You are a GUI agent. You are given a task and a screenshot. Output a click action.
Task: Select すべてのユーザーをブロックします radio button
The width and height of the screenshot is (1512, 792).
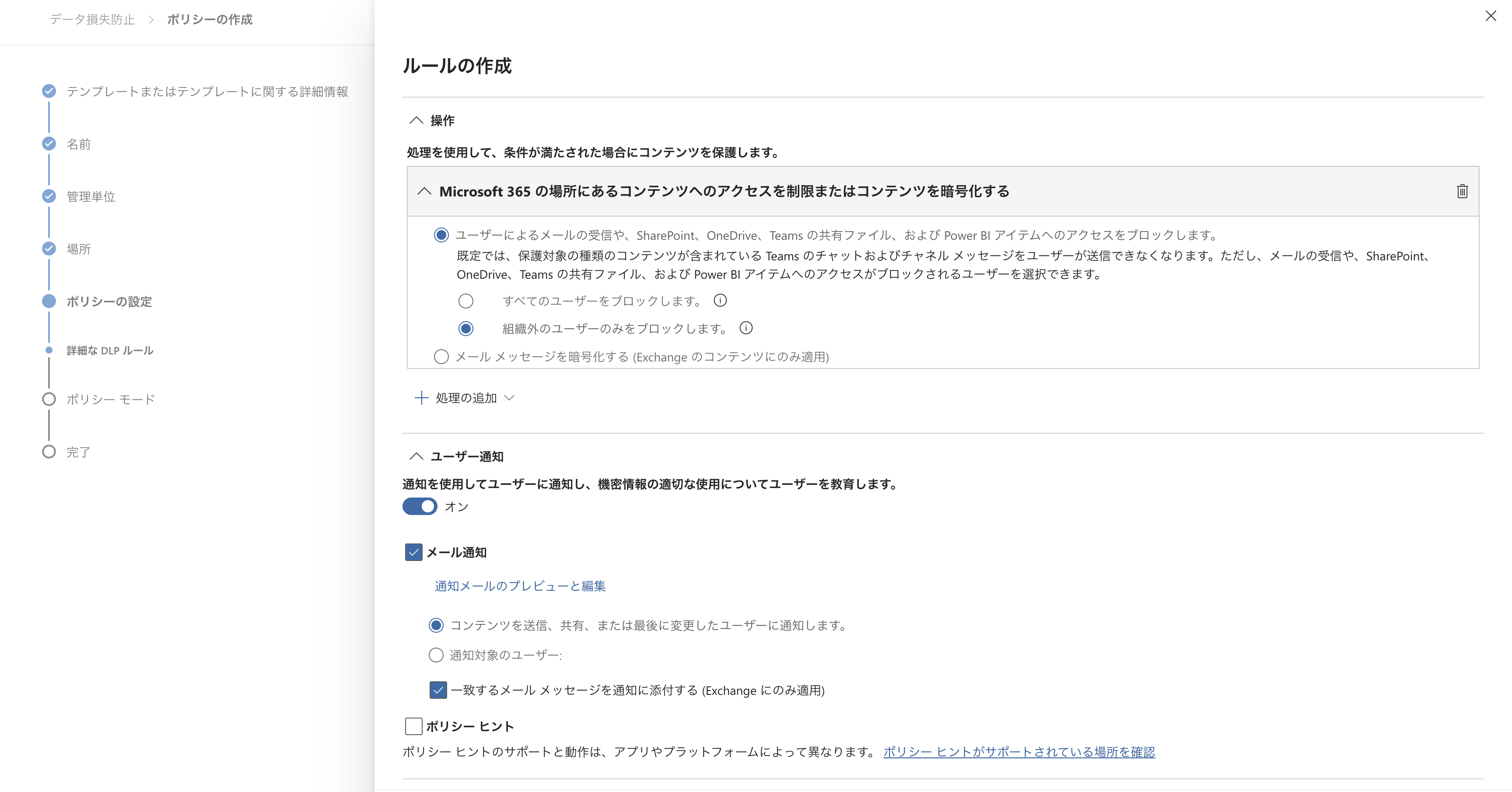coord(466,301)
